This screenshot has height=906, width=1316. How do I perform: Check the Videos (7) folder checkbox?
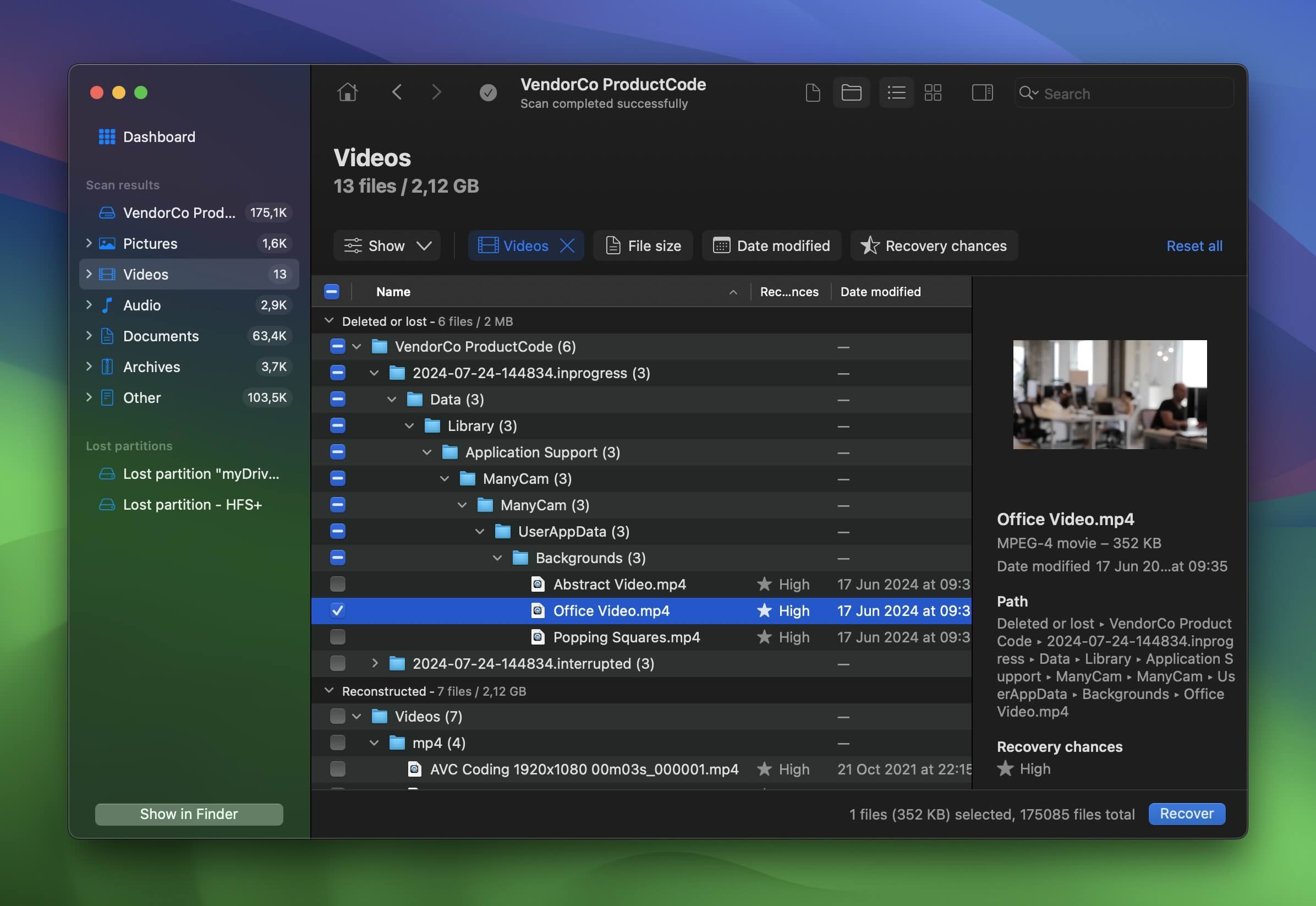click(337, 717)
